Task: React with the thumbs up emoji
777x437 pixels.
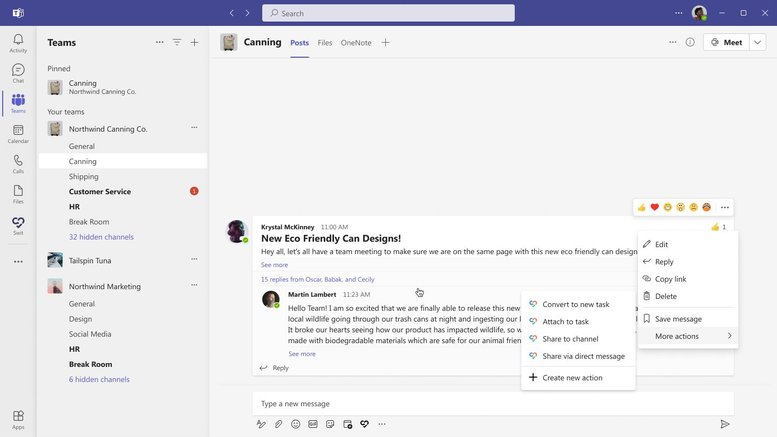Action: pos(641,207)
